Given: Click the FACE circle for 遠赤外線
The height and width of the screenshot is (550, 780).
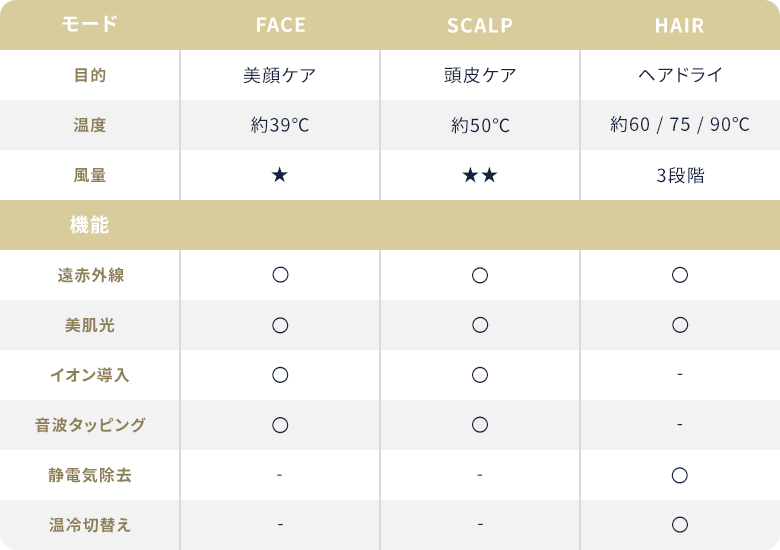Looking at the screenshot, I should (280, 275).
